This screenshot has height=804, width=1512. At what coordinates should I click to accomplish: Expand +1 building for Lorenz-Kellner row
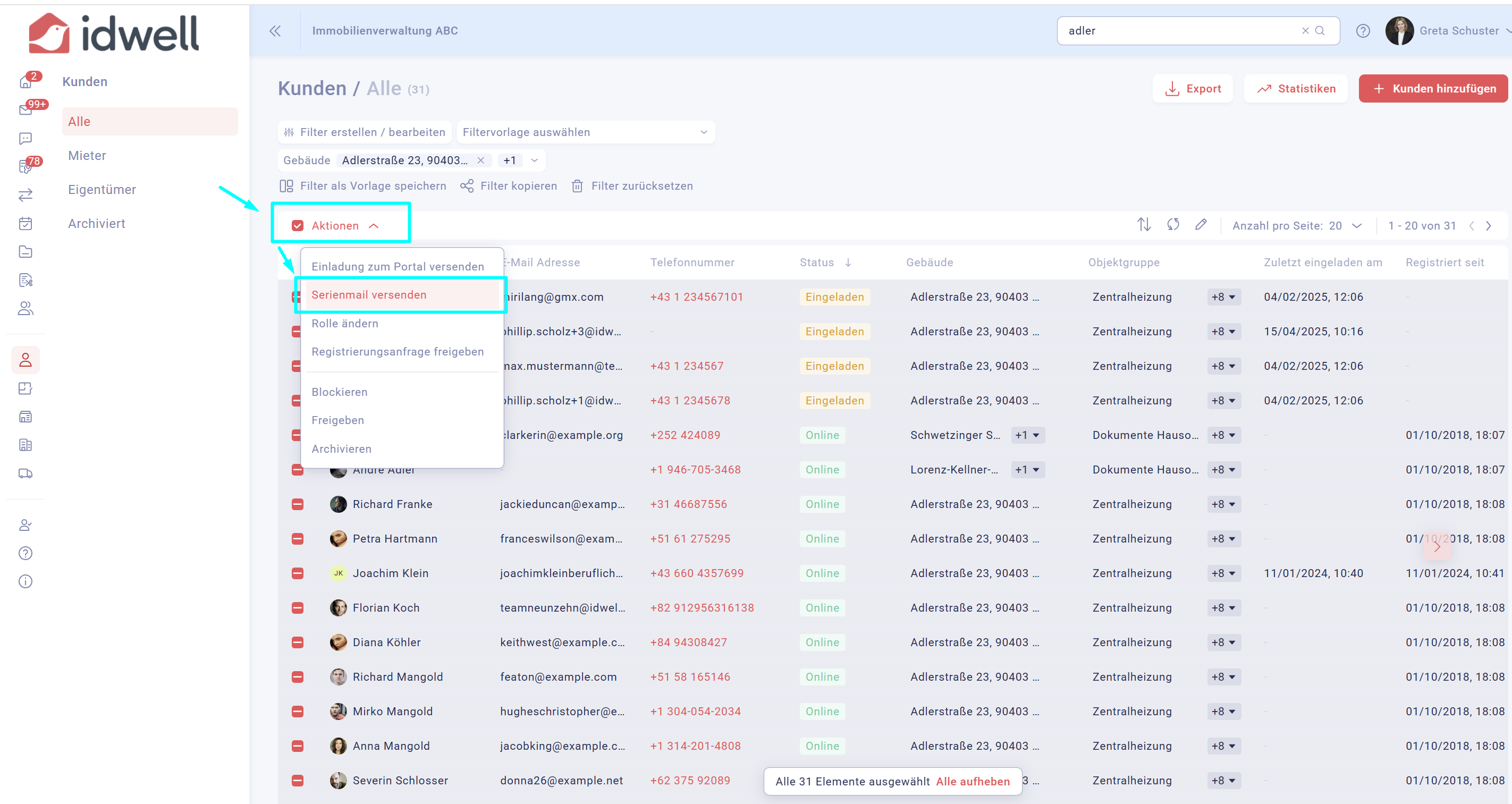1028,470
